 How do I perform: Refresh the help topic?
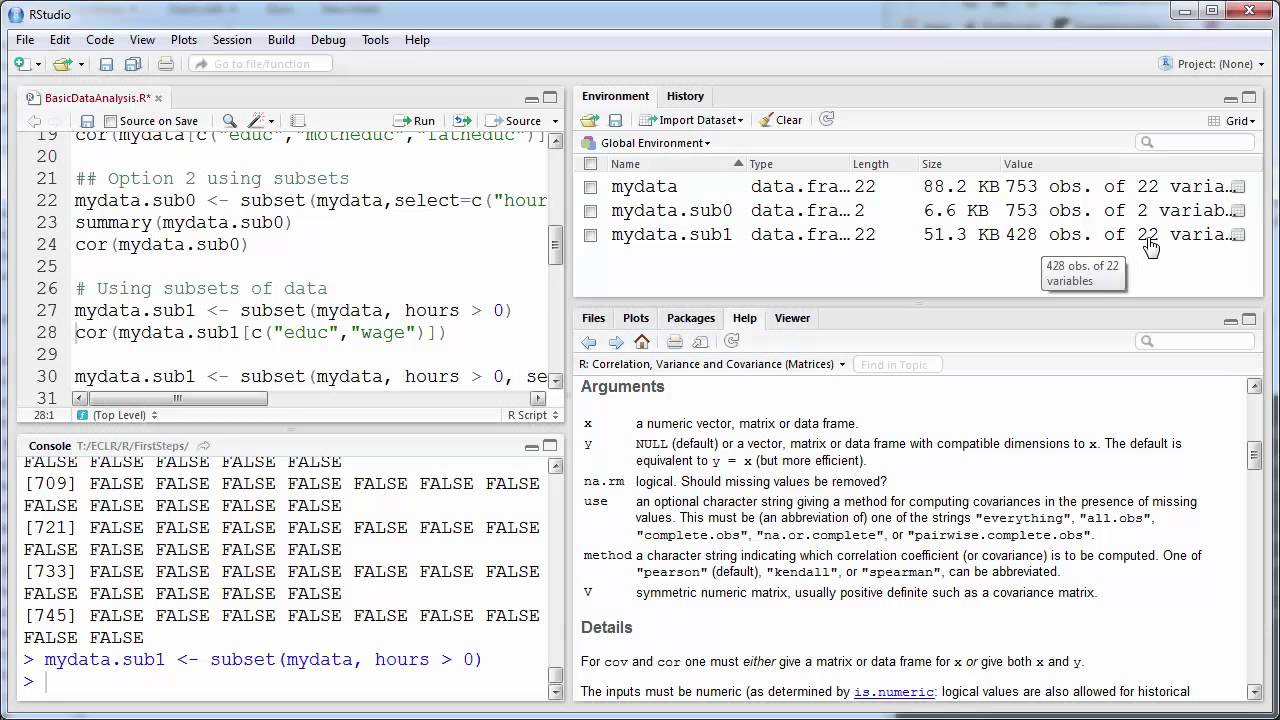732,341
